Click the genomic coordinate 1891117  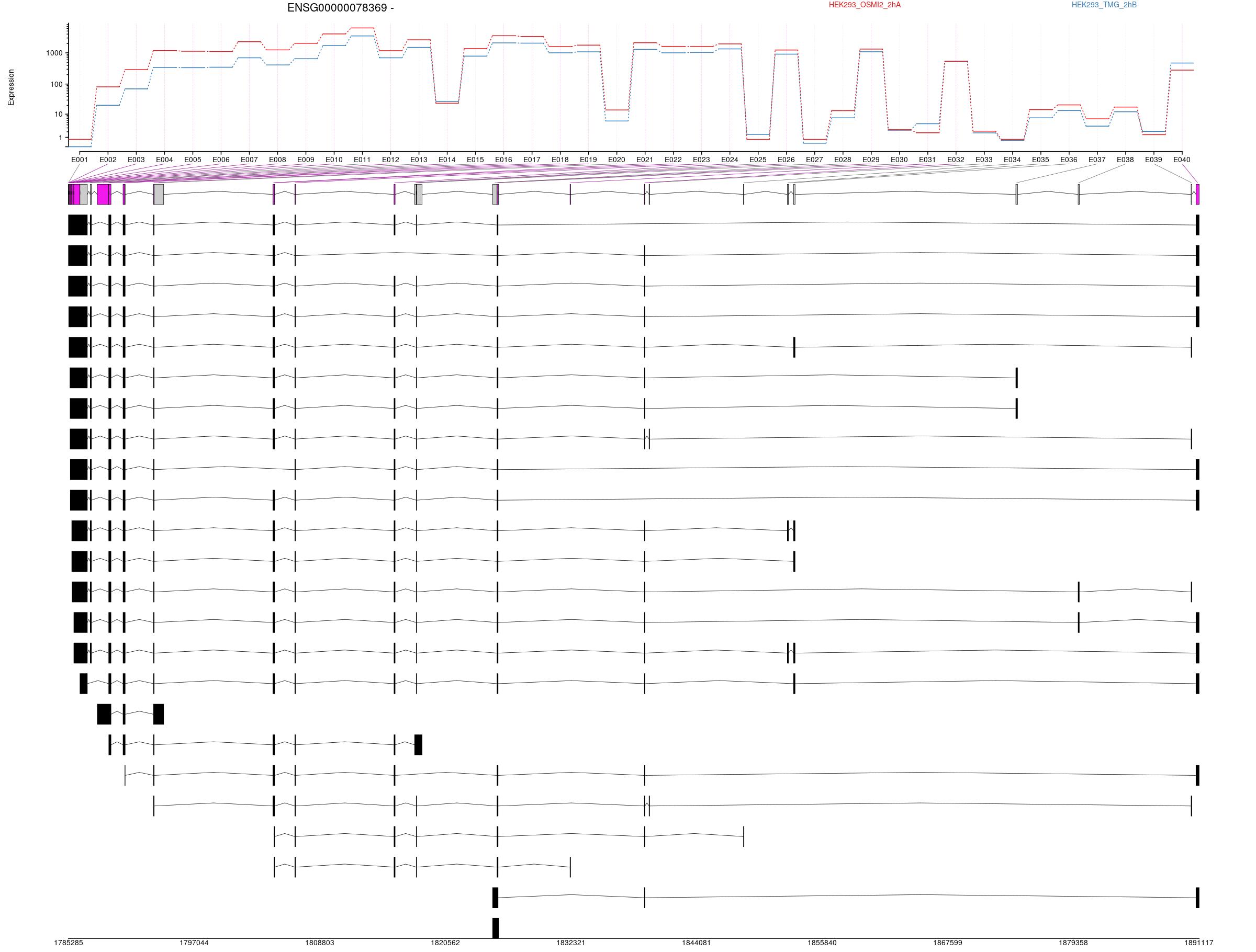[x=1198, y=943]
